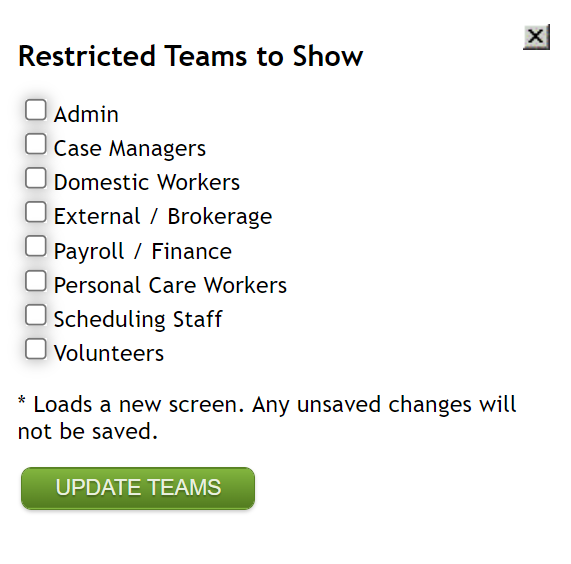571x564 pixels.
Task: Enable the Scheduling Staff checkbox
Action: coord(36,315)
